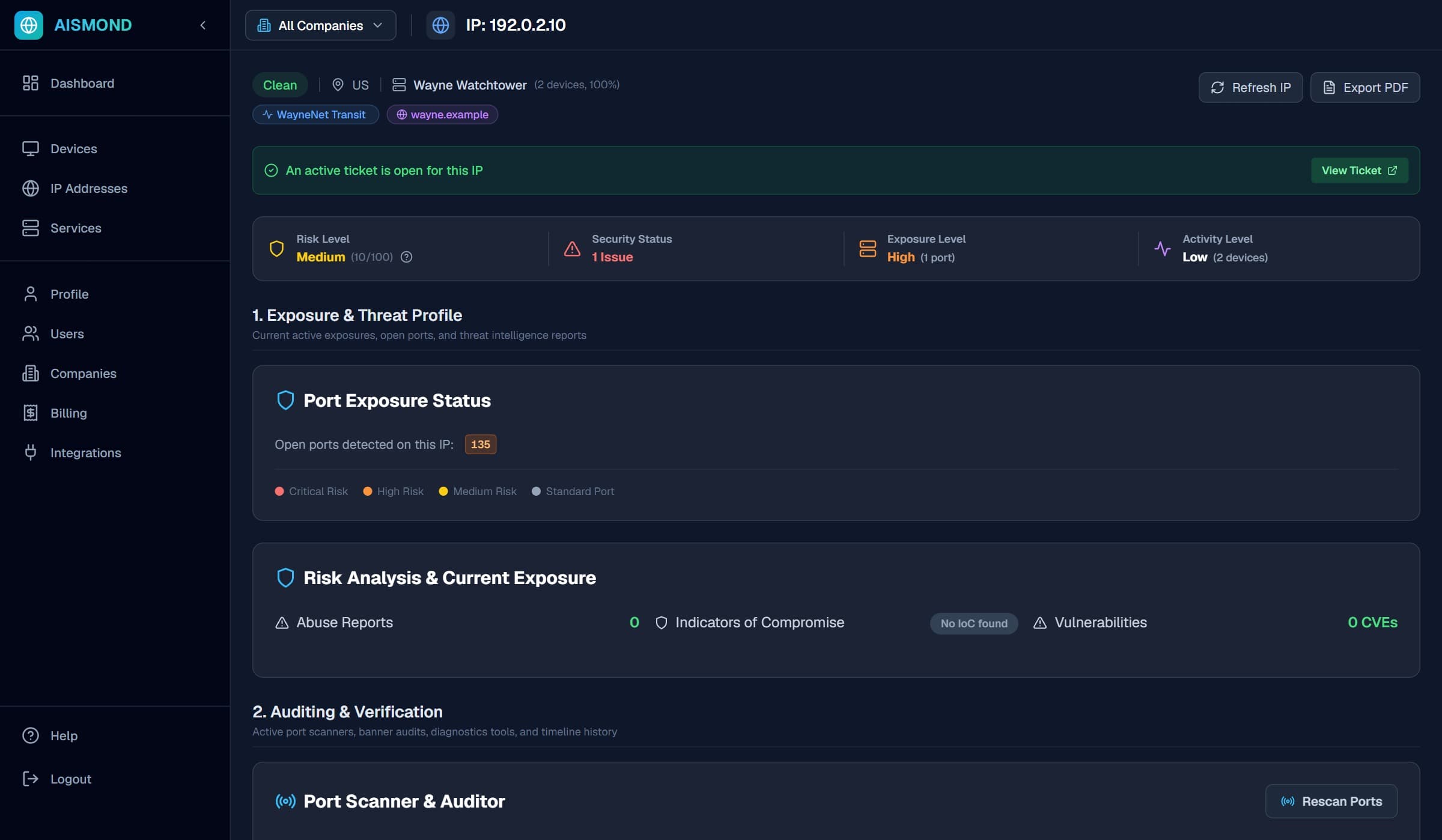Viewport: 1442px width, 840px height.
Task: Click the Logout arrow icon
Action: [x=31, y=779]
